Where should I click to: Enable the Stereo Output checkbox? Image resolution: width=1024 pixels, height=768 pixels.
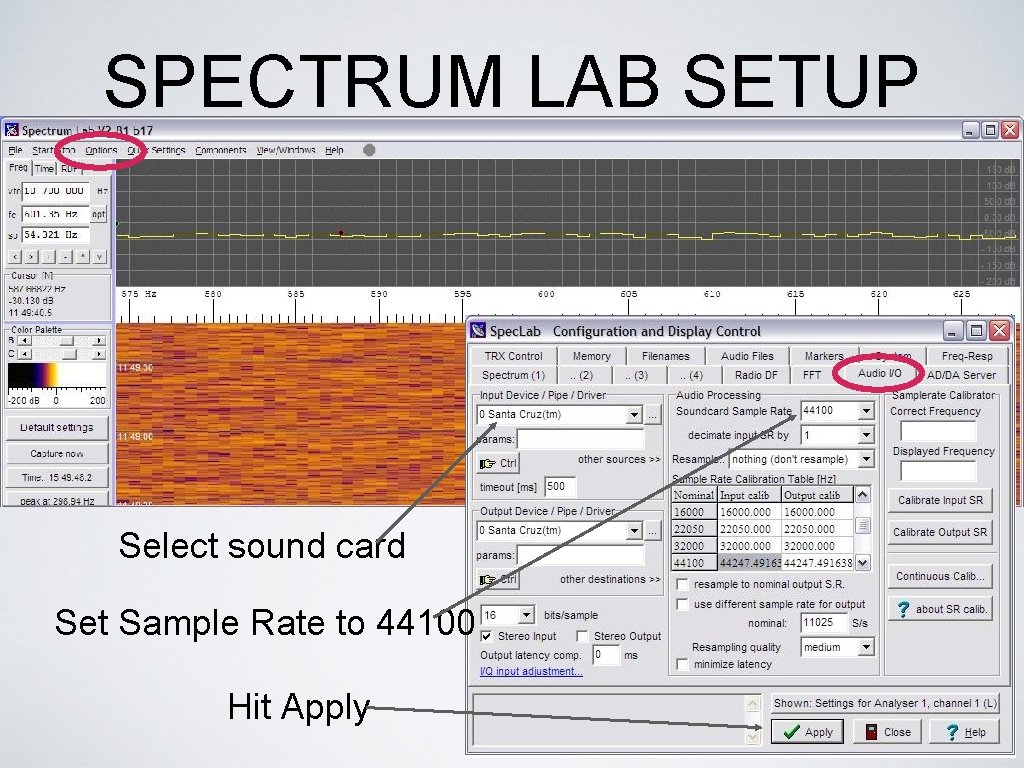[x=582, y=636]
